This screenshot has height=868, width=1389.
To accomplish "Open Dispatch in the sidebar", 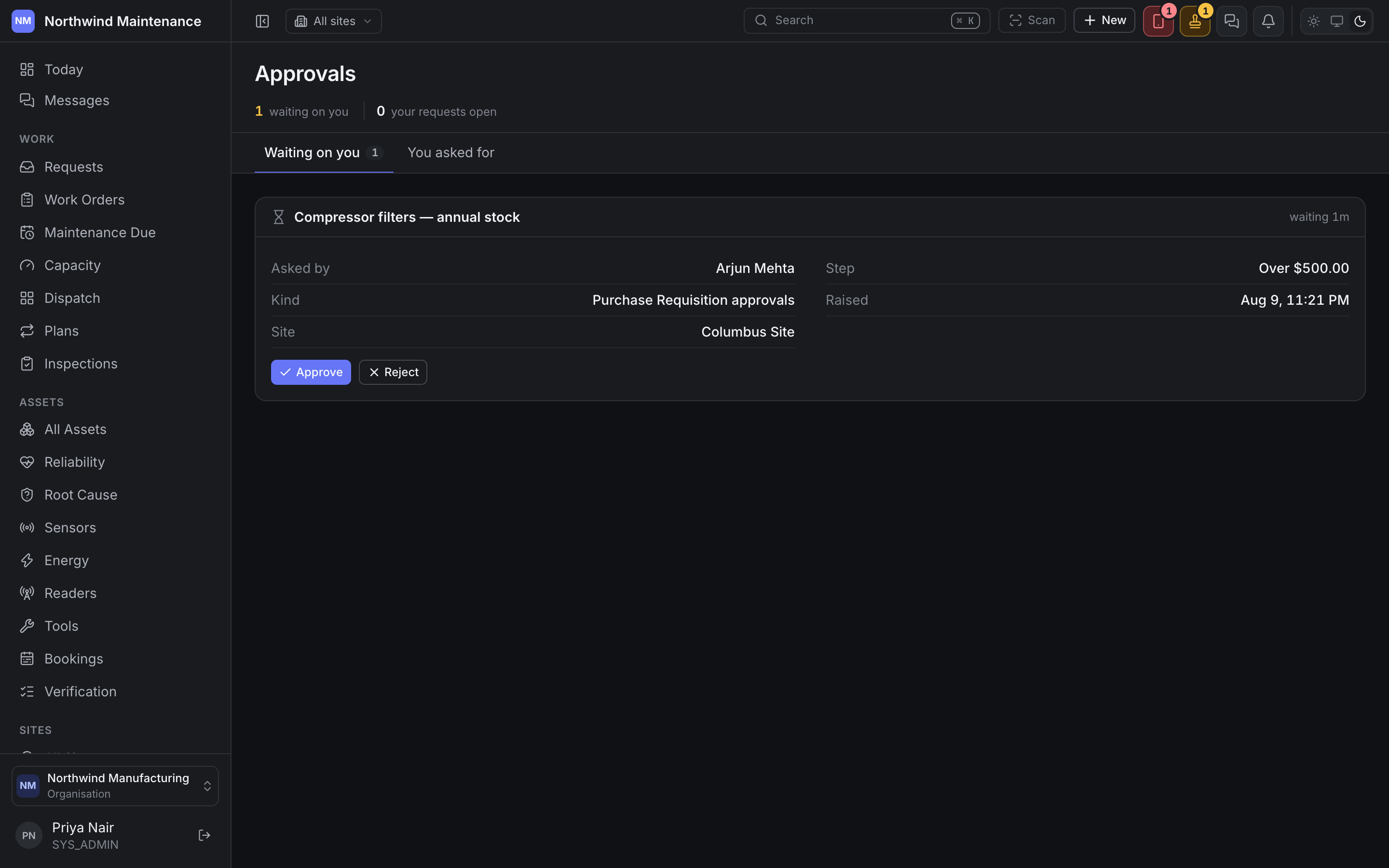I will 115,298.
